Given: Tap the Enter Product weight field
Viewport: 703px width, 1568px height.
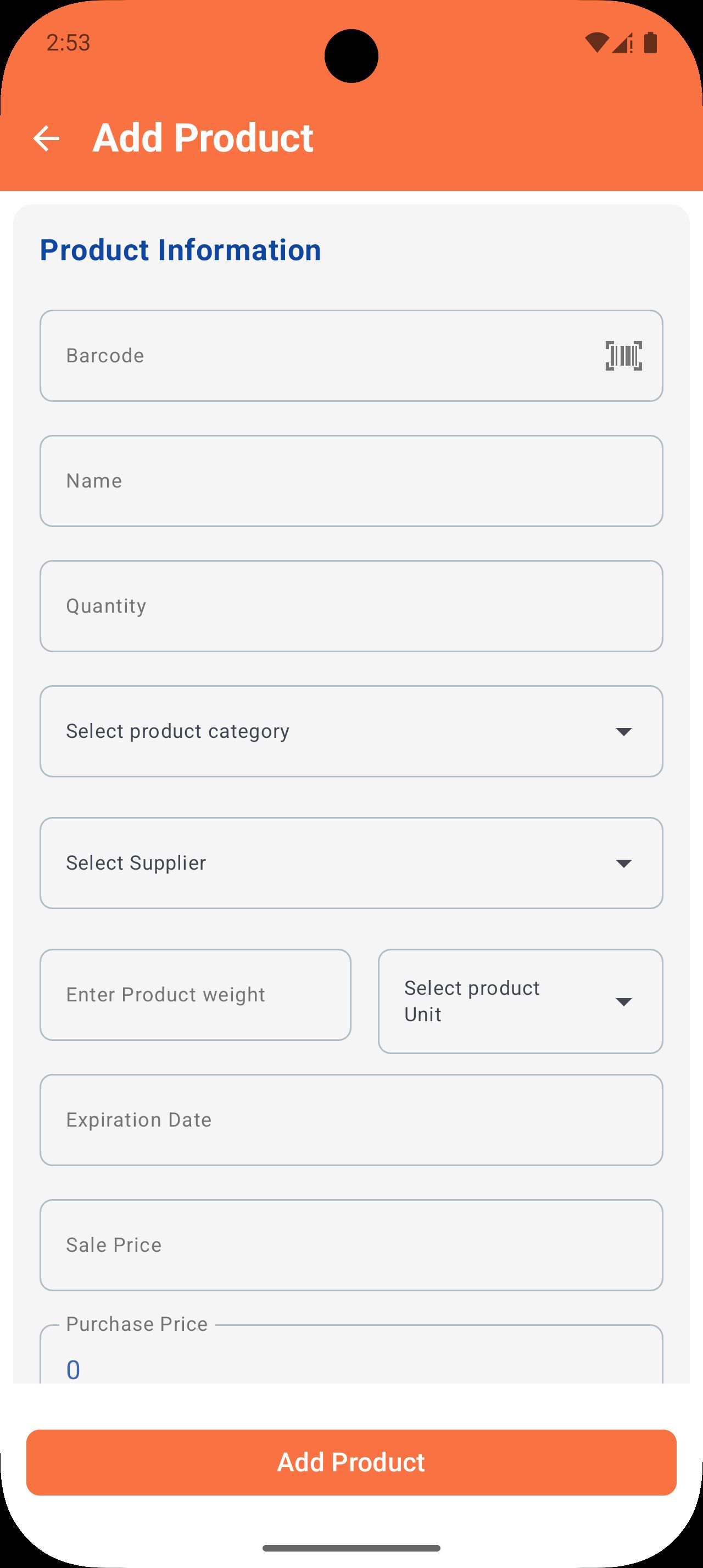Looking at the screenshot, I should pos(195,995).
